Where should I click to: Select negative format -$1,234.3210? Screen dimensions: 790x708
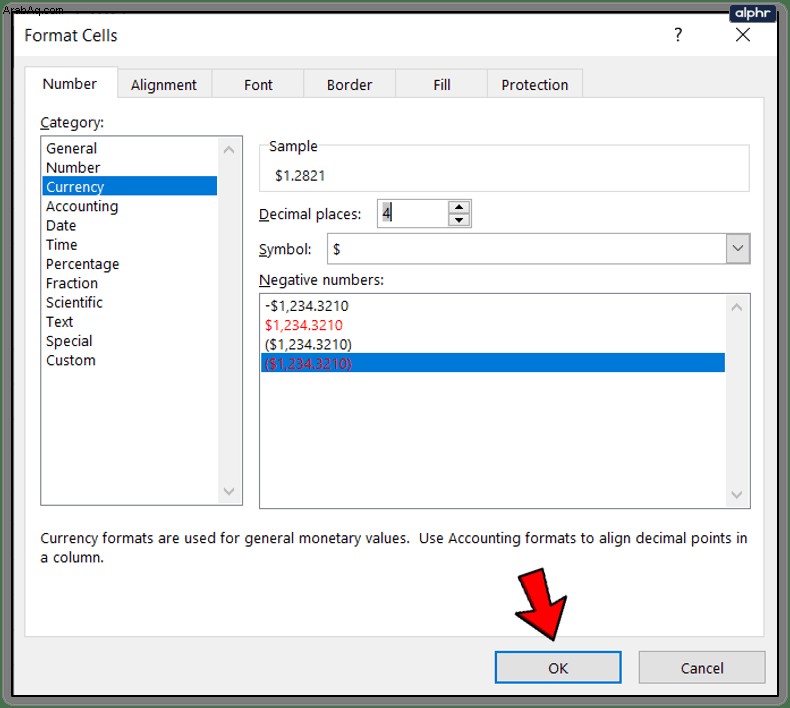pyautogui.click(x=493, y=306)
